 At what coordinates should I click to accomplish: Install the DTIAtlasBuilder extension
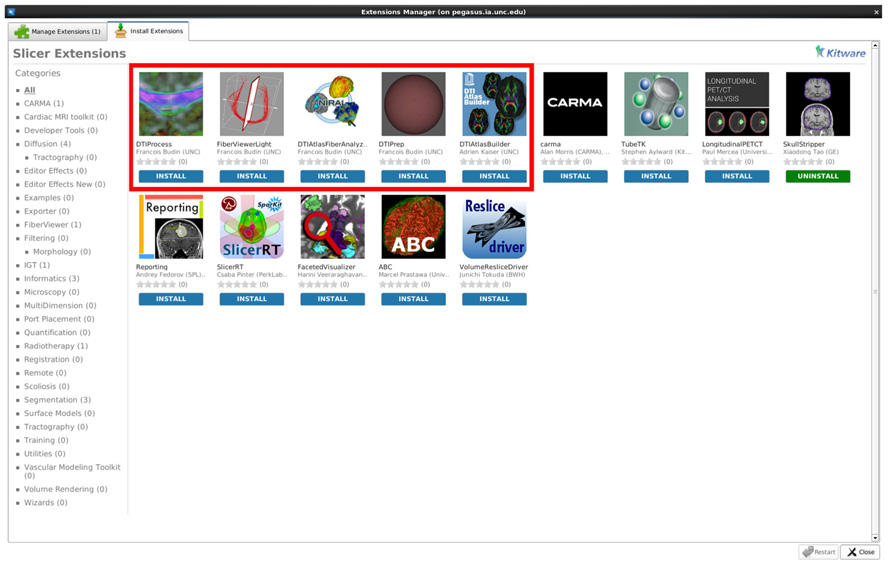coord(494,176)
